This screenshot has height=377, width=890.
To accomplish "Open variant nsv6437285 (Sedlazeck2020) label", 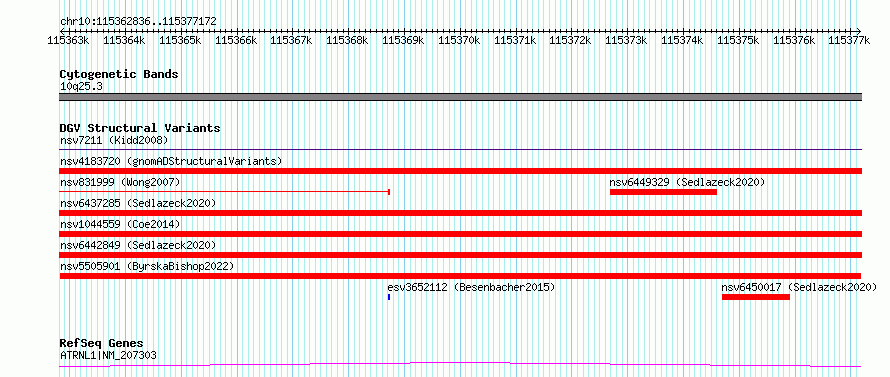I will click(138, 203).
